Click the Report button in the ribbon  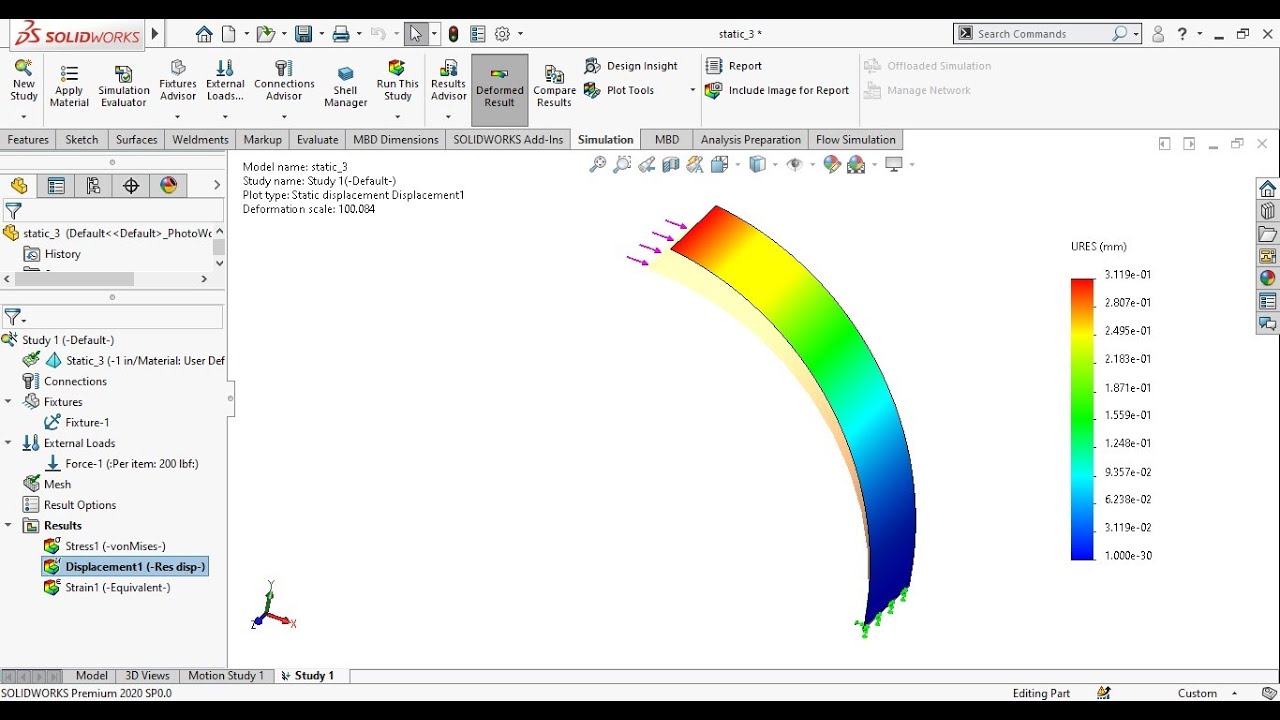click(x=734, y=66)
